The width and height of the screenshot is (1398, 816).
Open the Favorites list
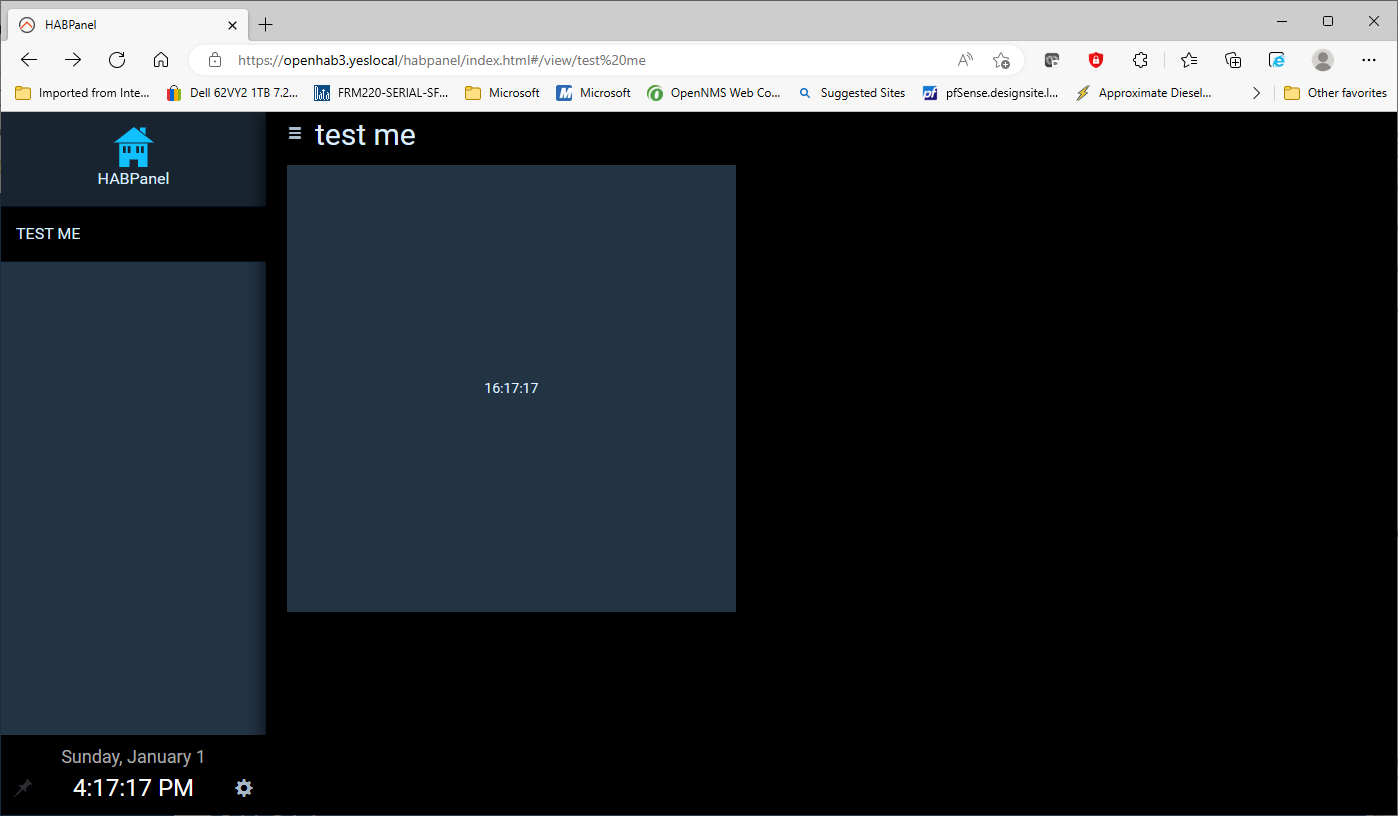coord(1189,60)
